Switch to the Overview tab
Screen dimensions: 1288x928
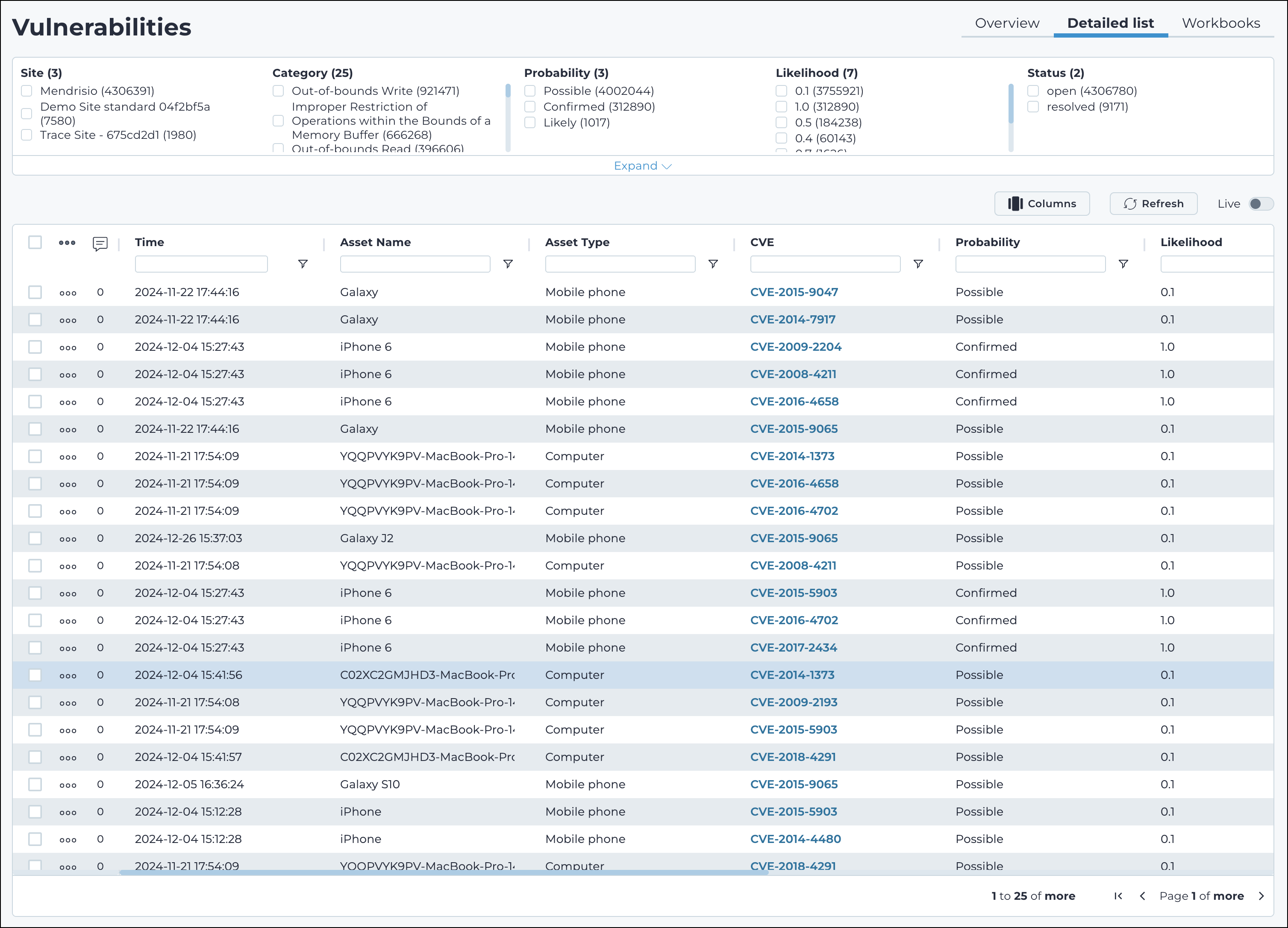pos(1007,23)
